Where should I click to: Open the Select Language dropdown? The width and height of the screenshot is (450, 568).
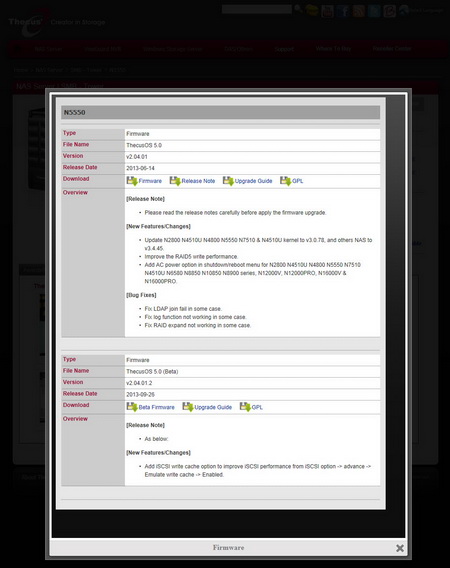[x=422, y=11]
